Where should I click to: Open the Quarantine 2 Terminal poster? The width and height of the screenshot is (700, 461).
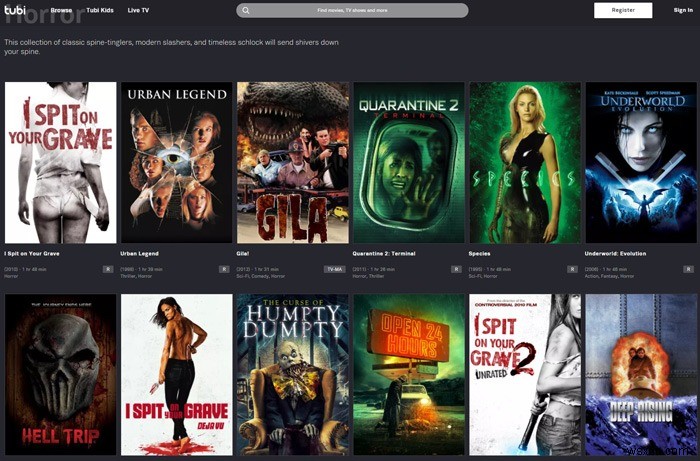[409, 162]
